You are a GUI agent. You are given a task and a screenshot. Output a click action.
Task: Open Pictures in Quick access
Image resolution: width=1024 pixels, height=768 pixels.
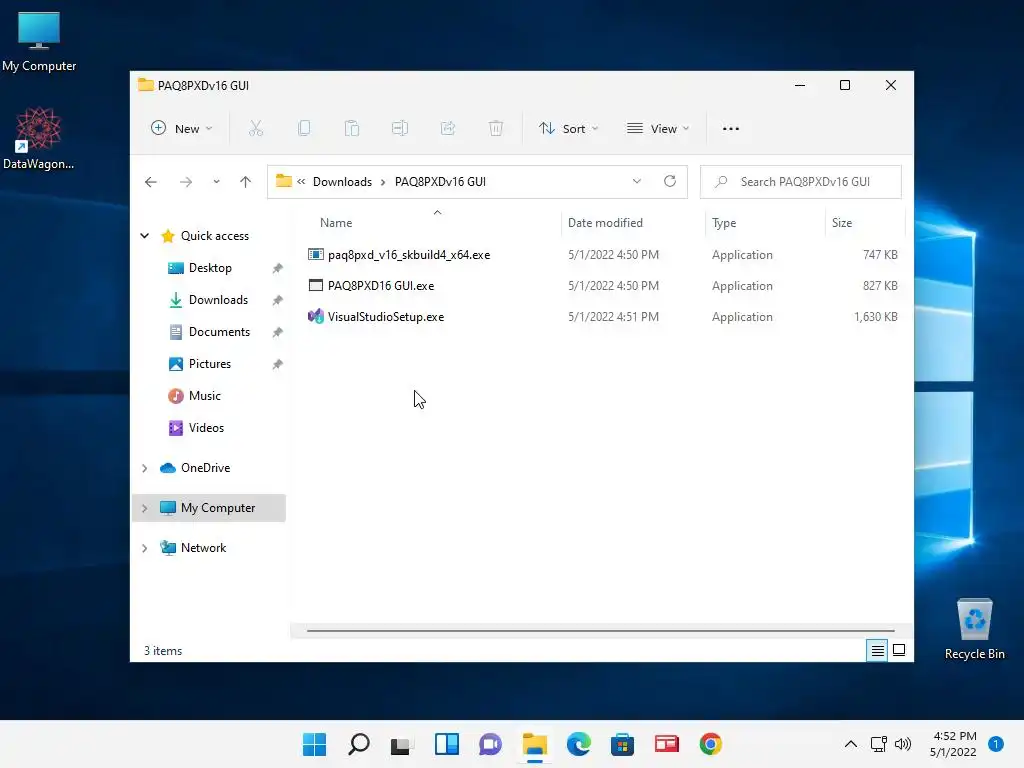(210, 364)
